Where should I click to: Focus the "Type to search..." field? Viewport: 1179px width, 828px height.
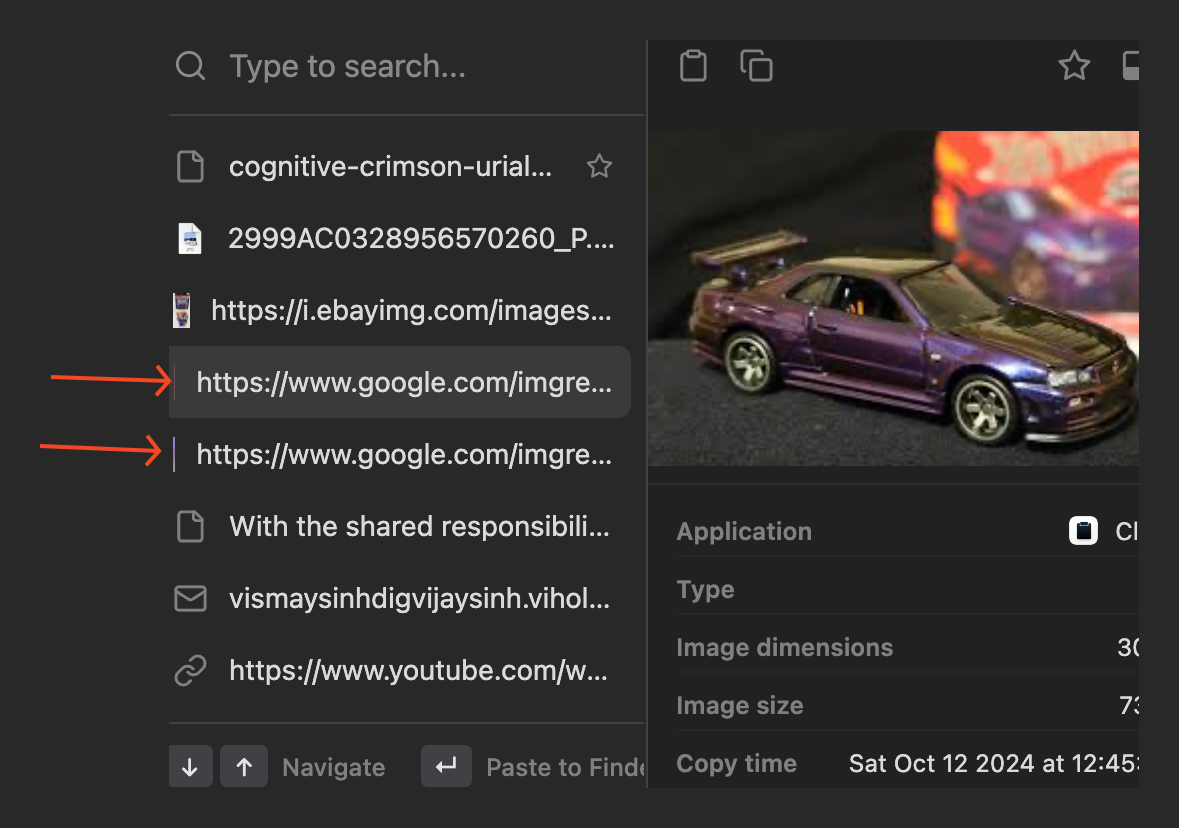coord(420,67)
